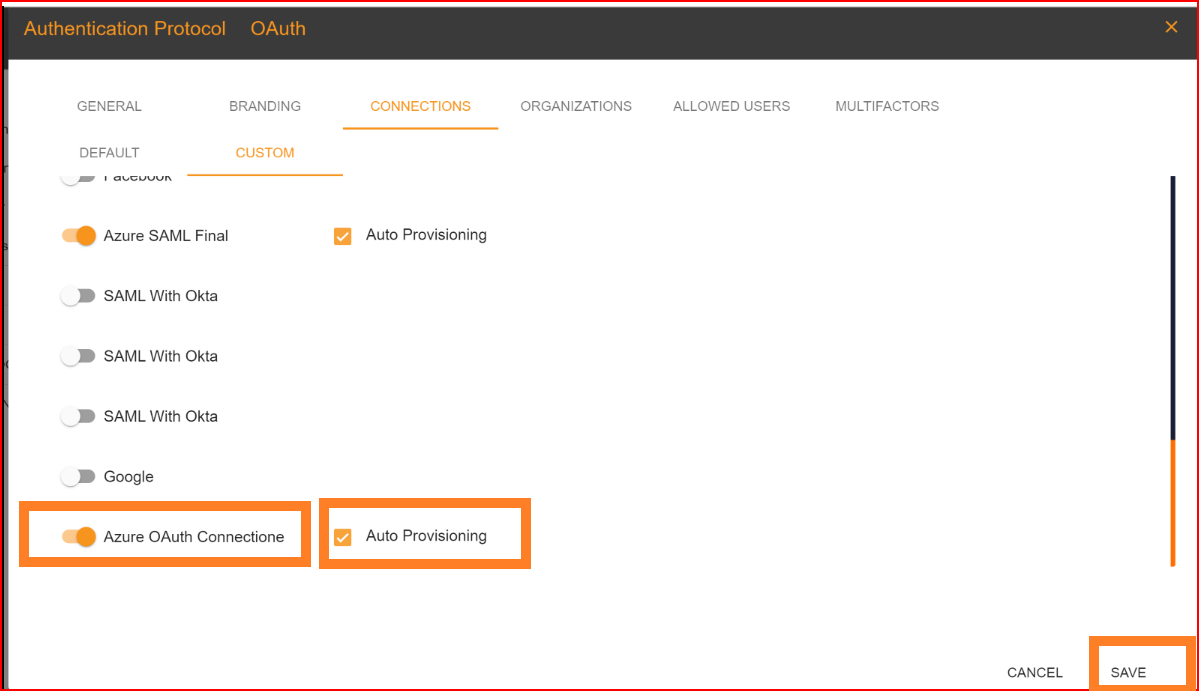The height and width of the screenshot is (691, 1199).
Task: Click the OAuth title in header
Action: coord(278,28)
